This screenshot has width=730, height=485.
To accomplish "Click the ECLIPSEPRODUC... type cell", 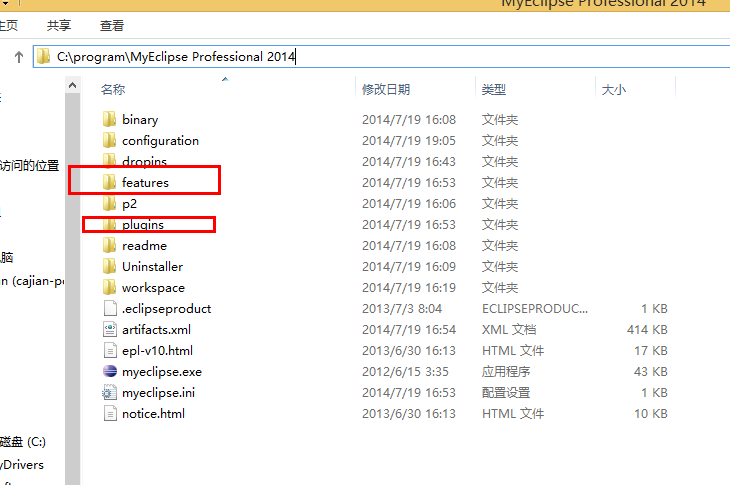I will pos(535,309).
